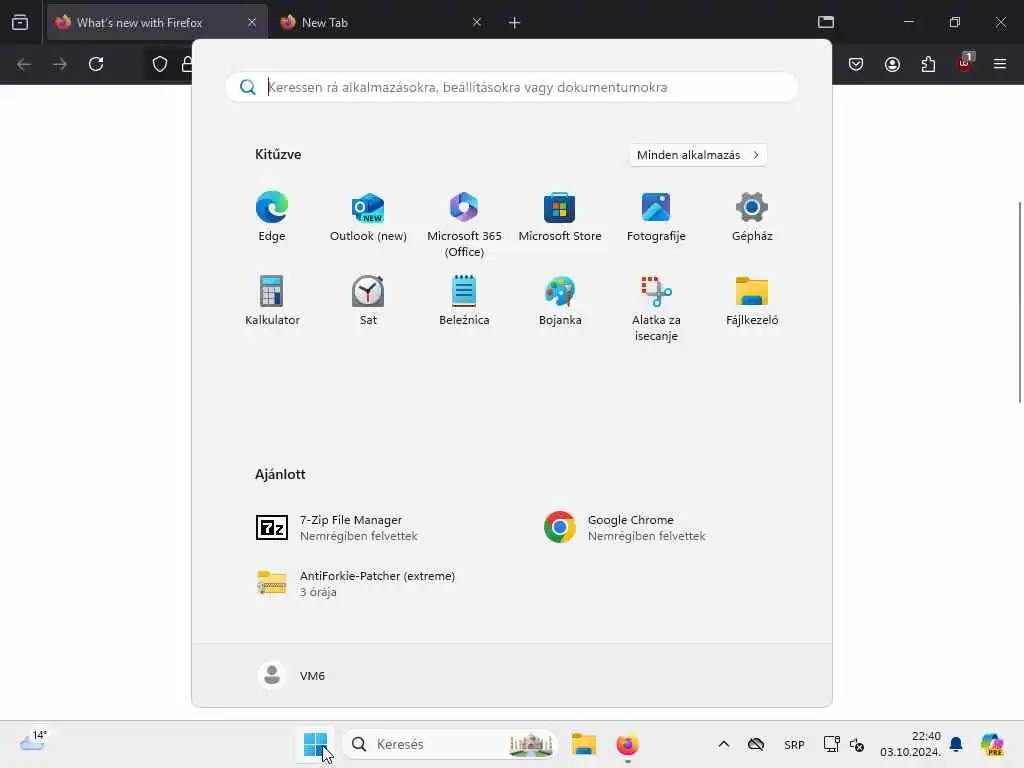Go back in Firefox
This screenshot has height=768, width=1024.
[24, 64]
